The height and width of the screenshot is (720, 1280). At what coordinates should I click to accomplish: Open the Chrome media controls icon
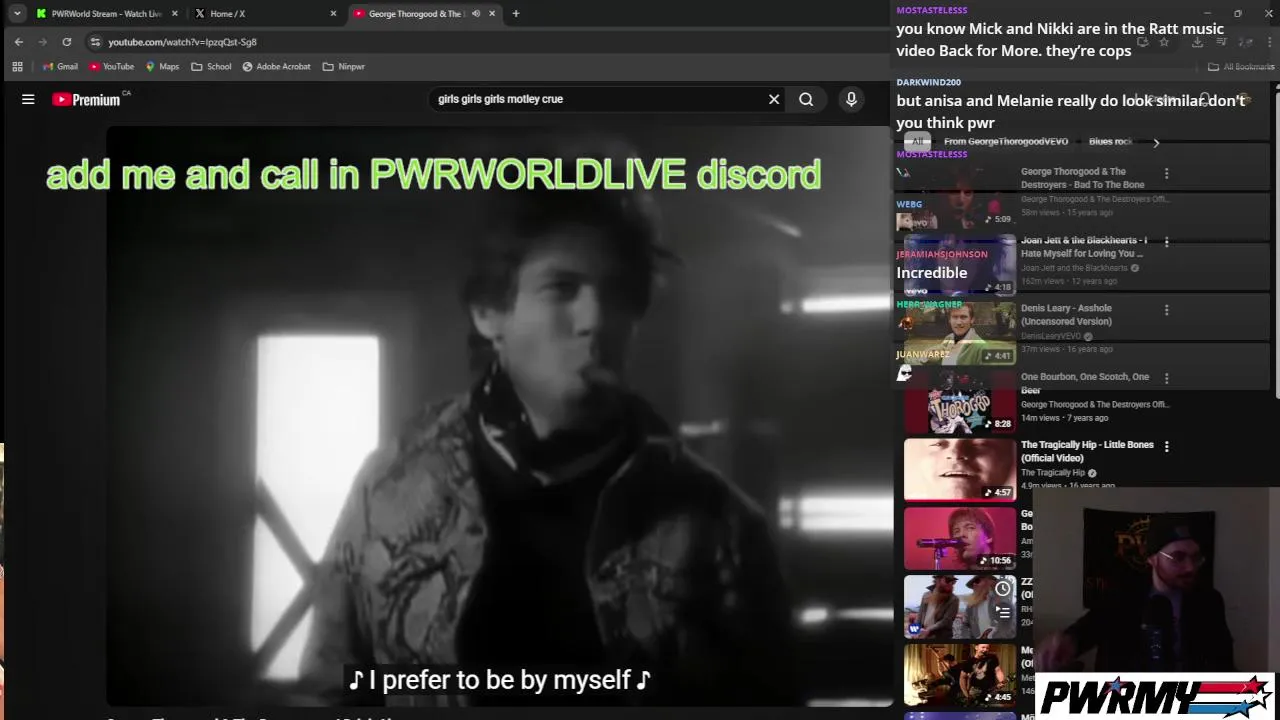1221,42
